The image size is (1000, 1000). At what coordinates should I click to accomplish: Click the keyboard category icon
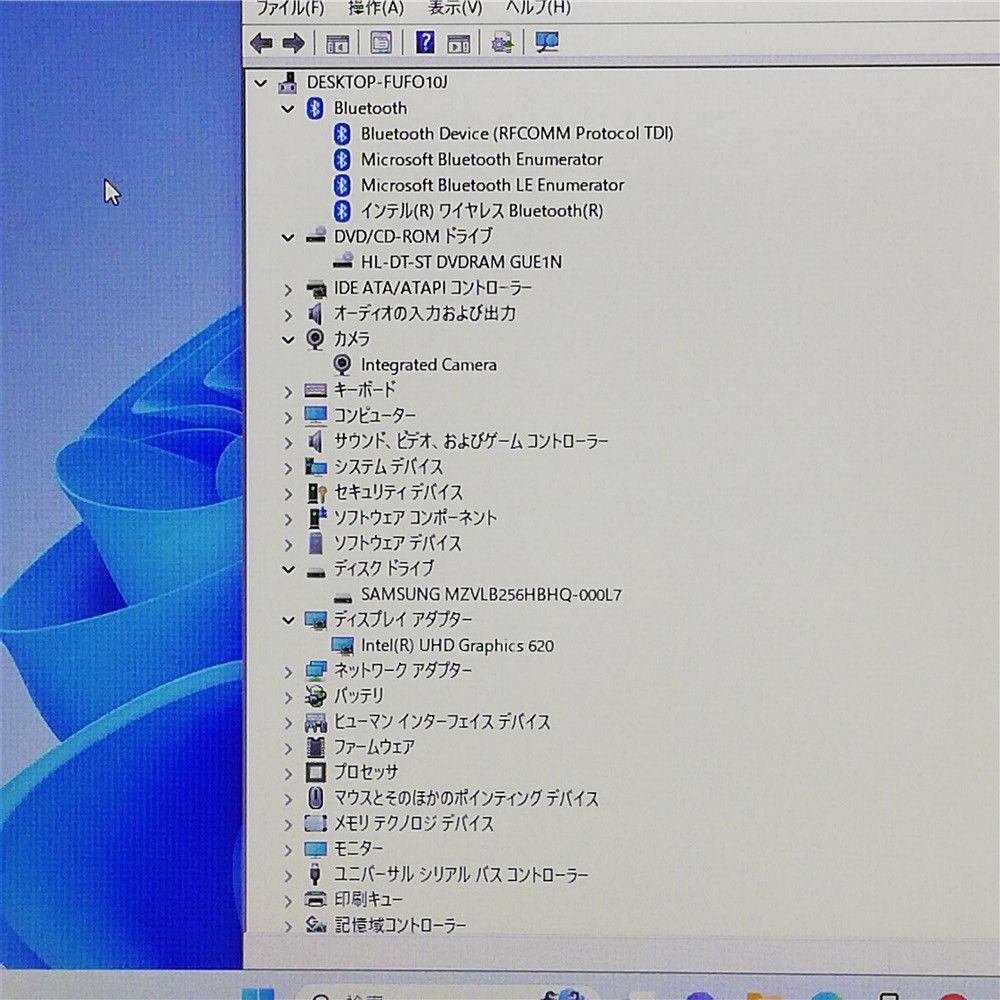click(x=316, y=390)
